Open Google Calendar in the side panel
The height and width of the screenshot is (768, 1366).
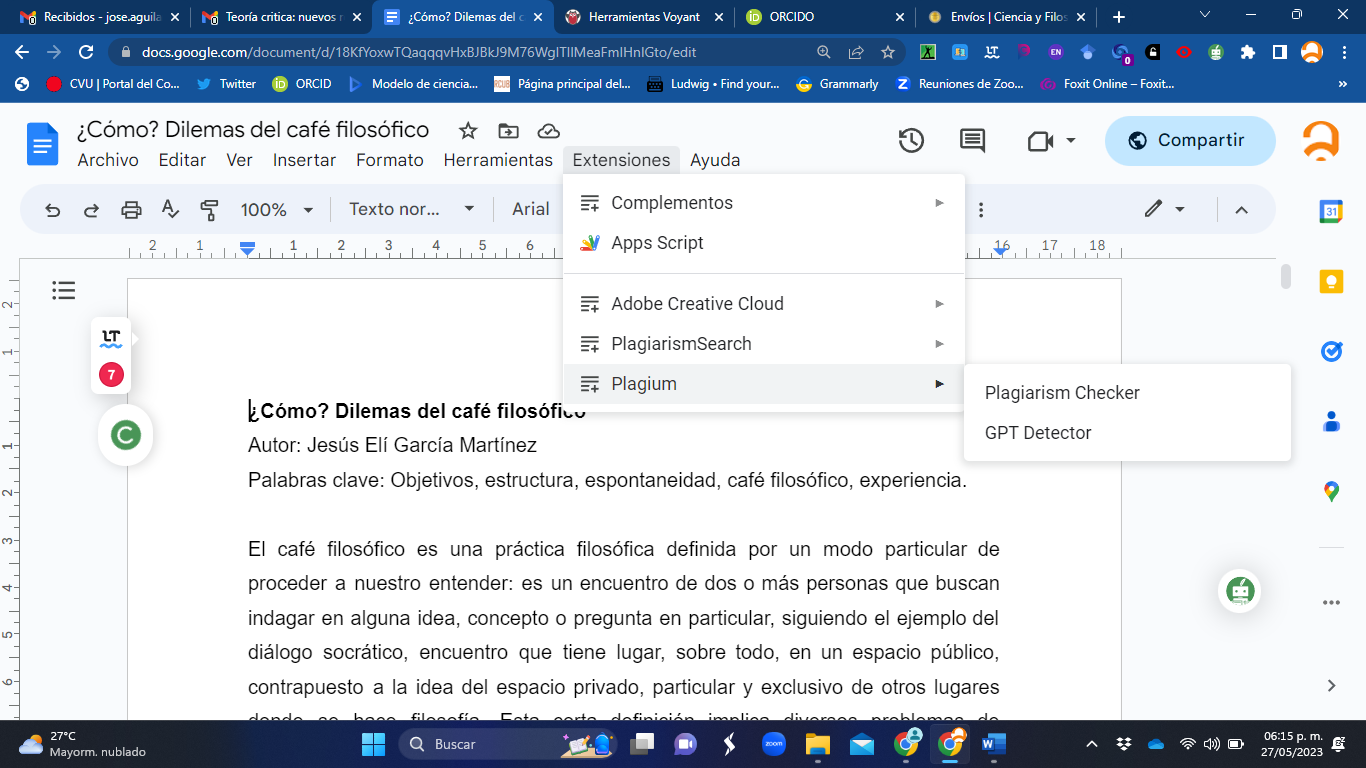click(x=1331, y=211)
